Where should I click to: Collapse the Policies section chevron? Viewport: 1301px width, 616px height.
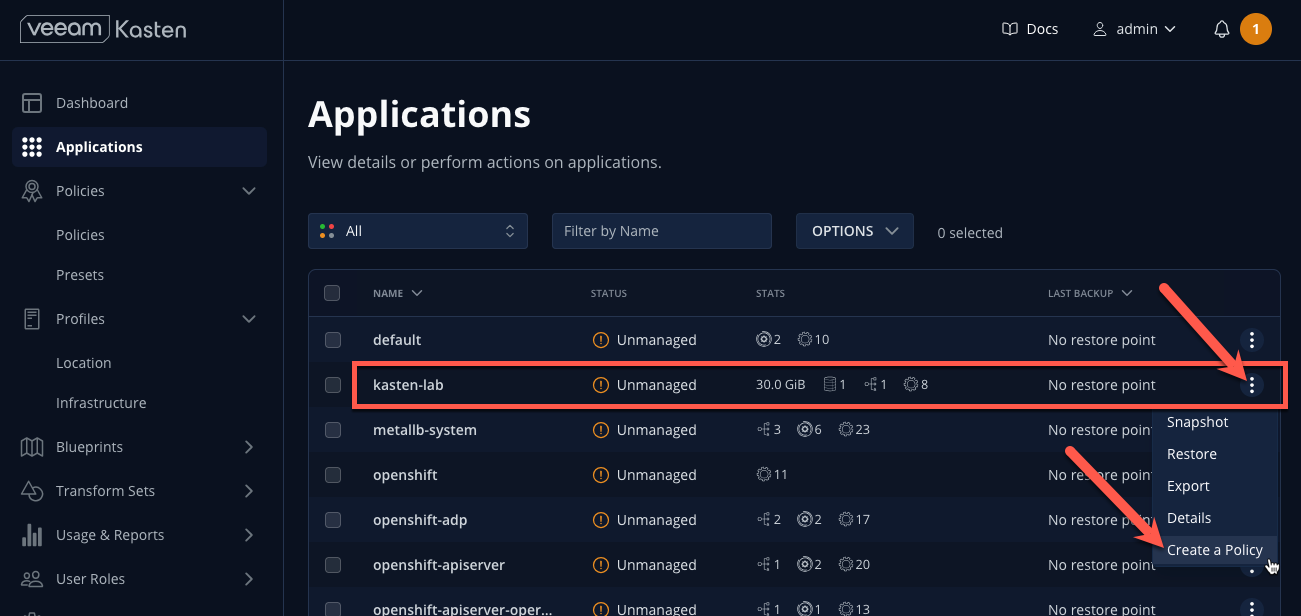tap(249, 191)
